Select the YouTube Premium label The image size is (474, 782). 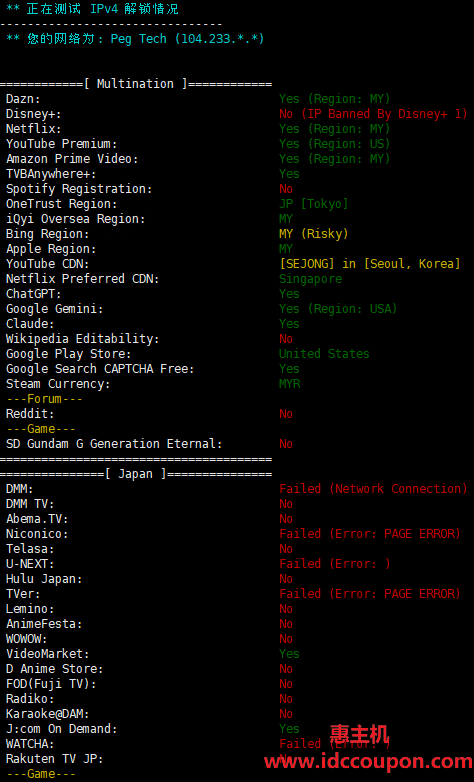pyautogui.click(x=61, y=144)
